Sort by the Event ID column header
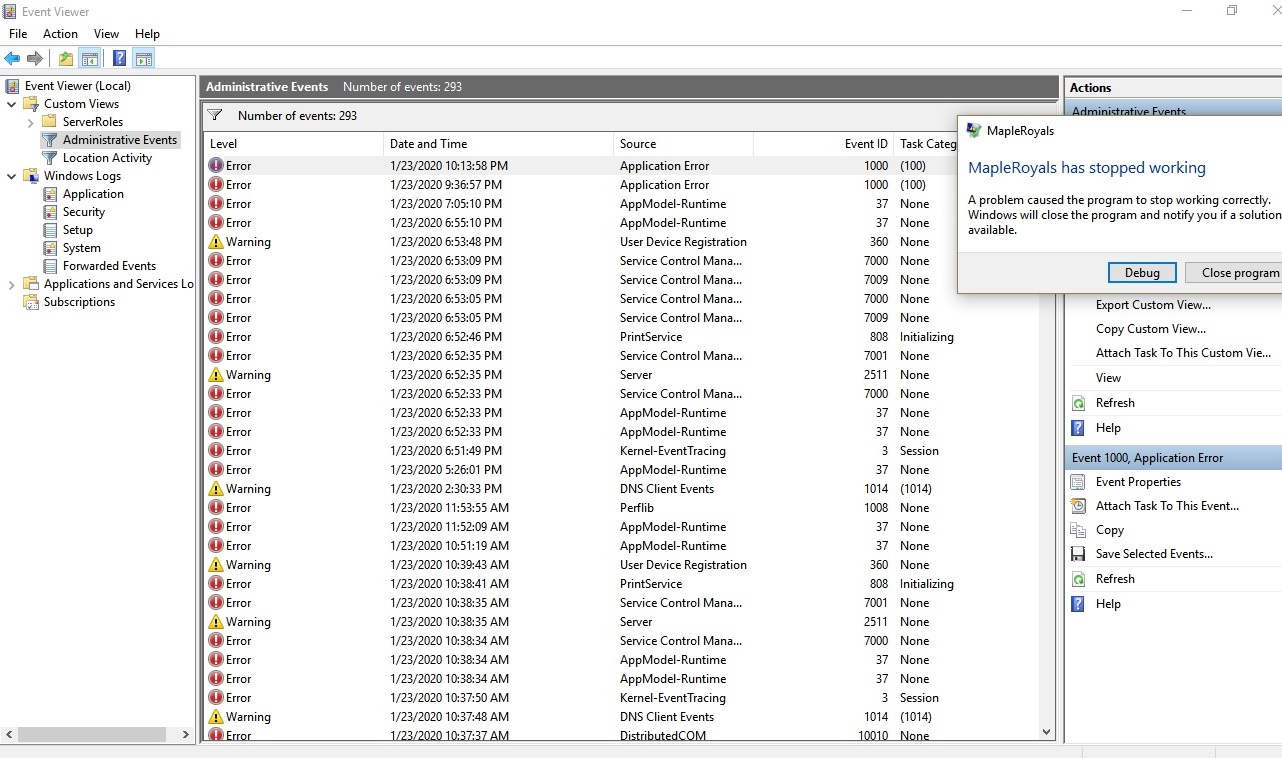1282x758 pixels. coord(823,144)
